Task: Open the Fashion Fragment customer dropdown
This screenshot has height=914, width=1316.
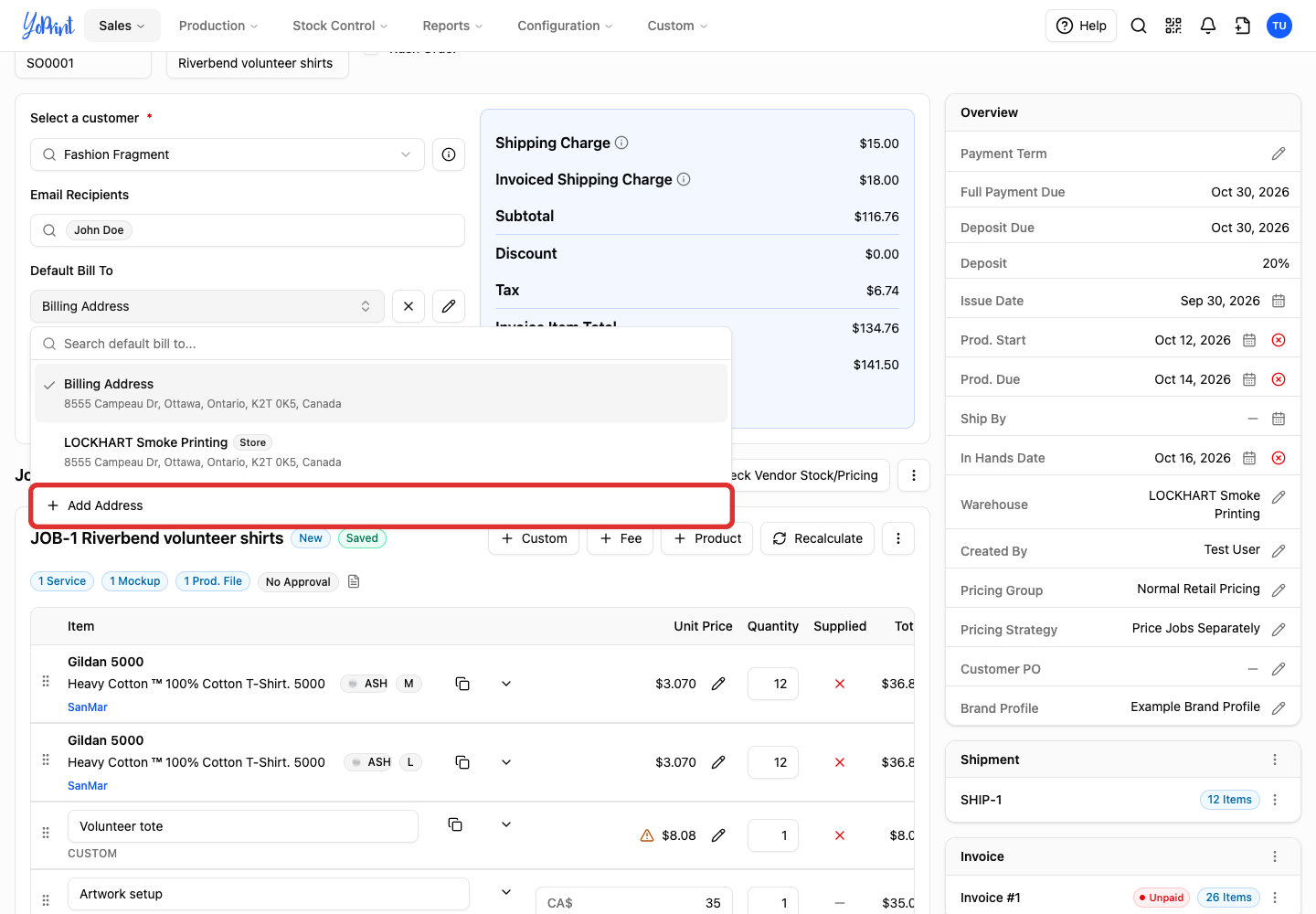Action: tap(228, 154)
